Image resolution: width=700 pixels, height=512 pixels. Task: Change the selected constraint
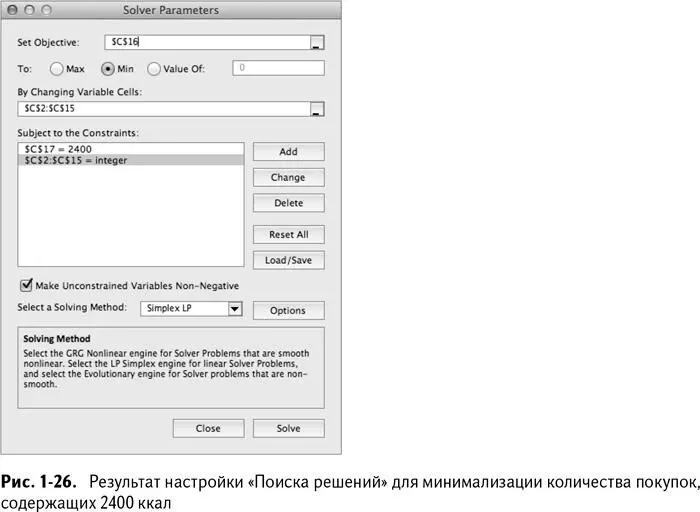point(288,177)
